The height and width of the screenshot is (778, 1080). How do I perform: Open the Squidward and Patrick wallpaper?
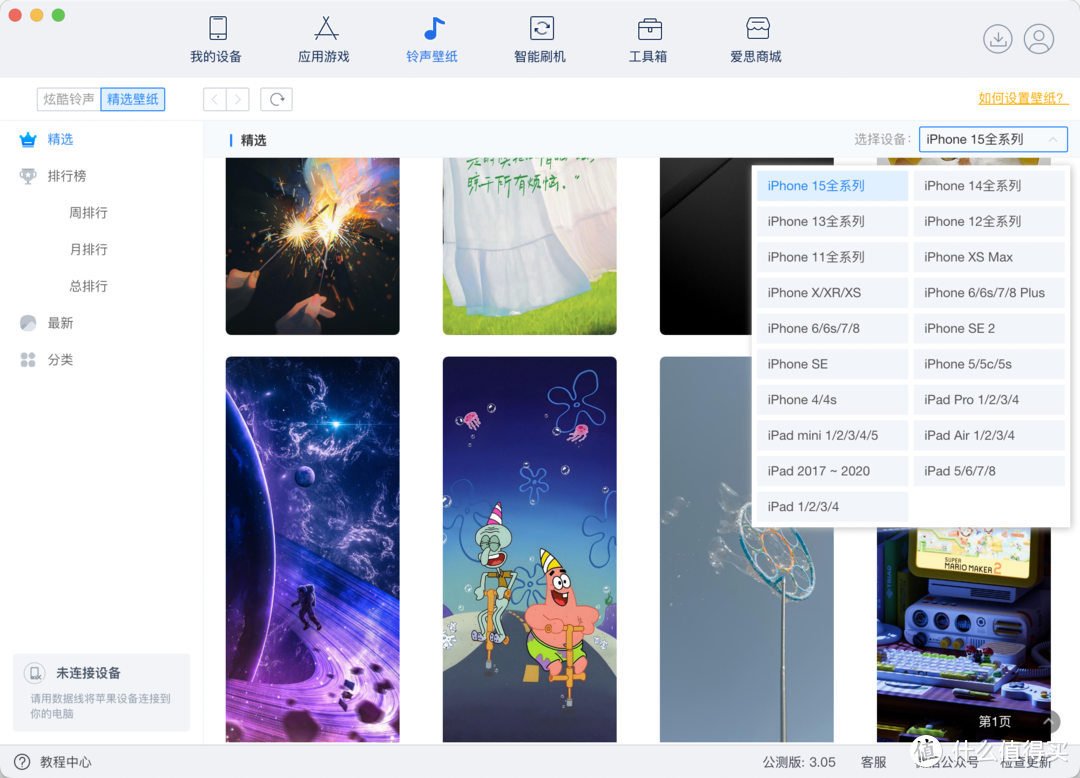(x=530, y=549)
